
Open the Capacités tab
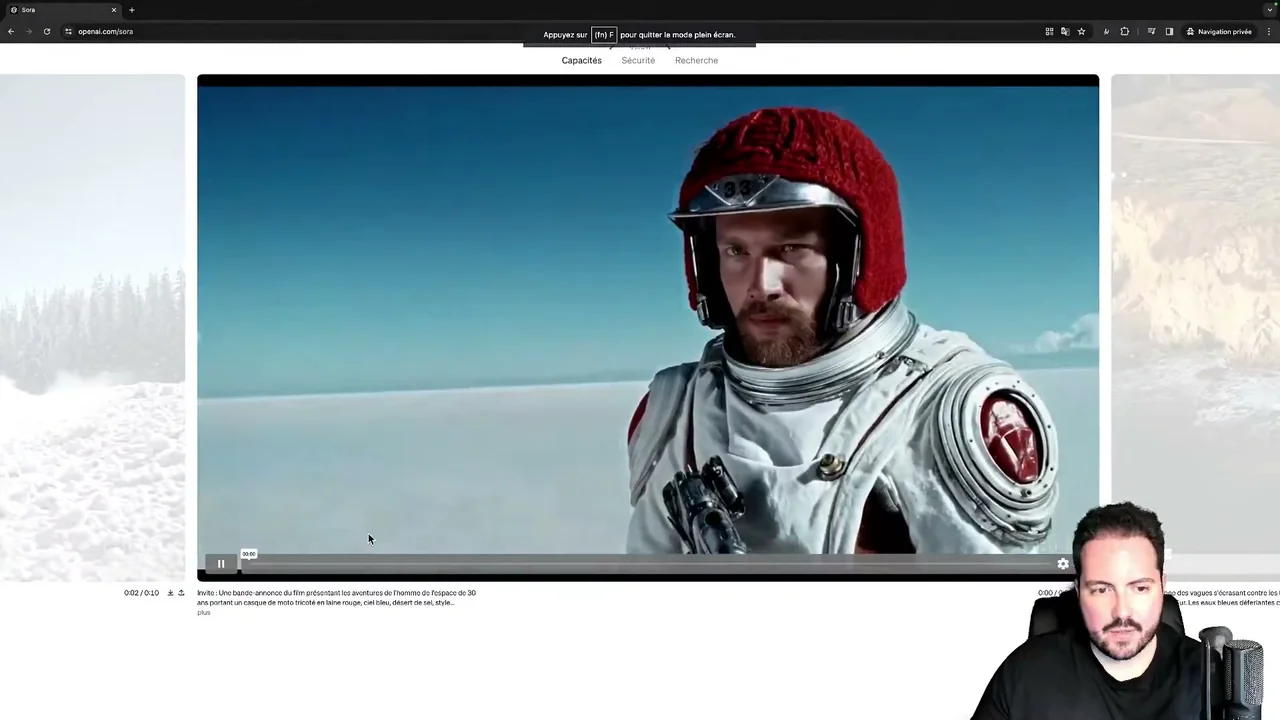[x=581, y=60]
